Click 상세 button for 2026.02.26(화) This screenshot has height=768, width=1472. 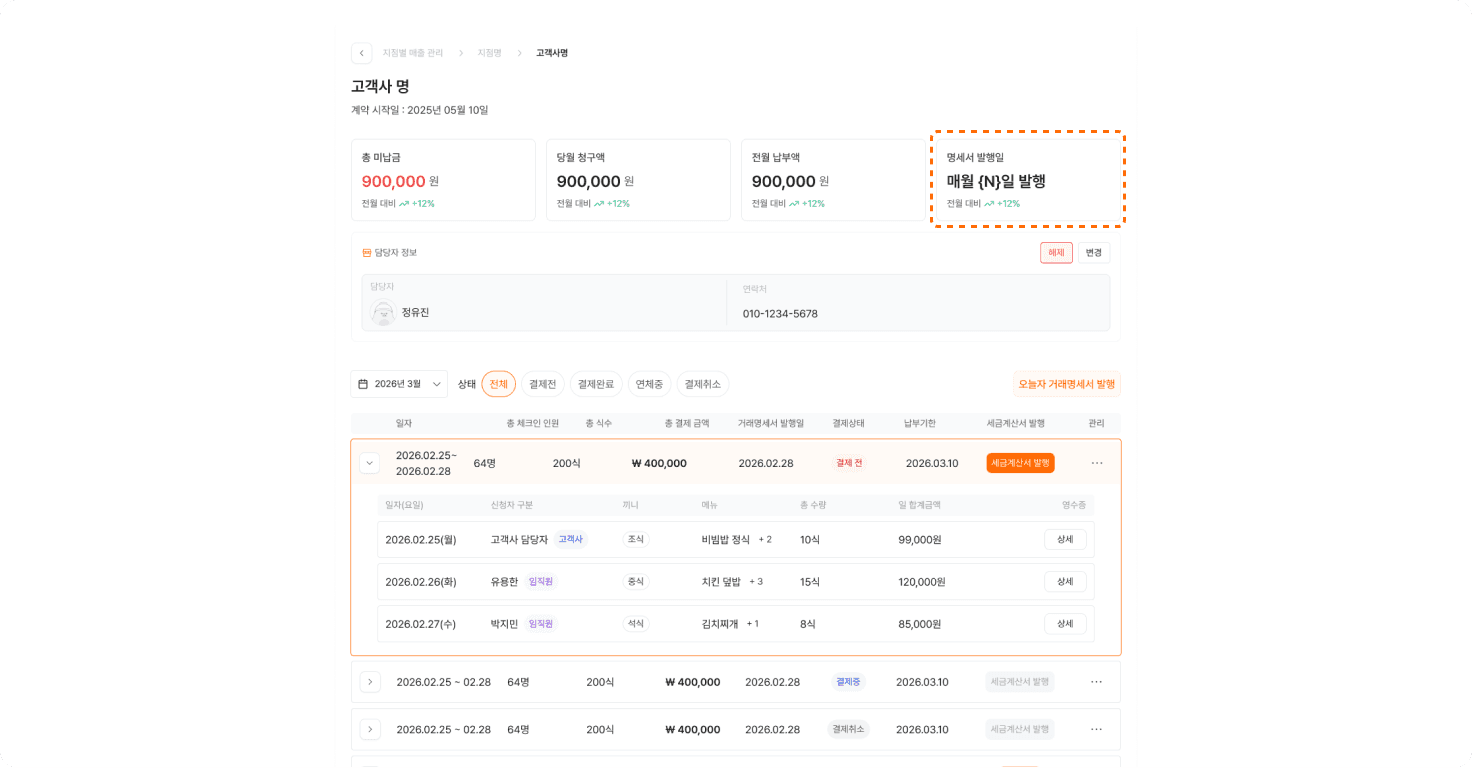coord(1065,582)
